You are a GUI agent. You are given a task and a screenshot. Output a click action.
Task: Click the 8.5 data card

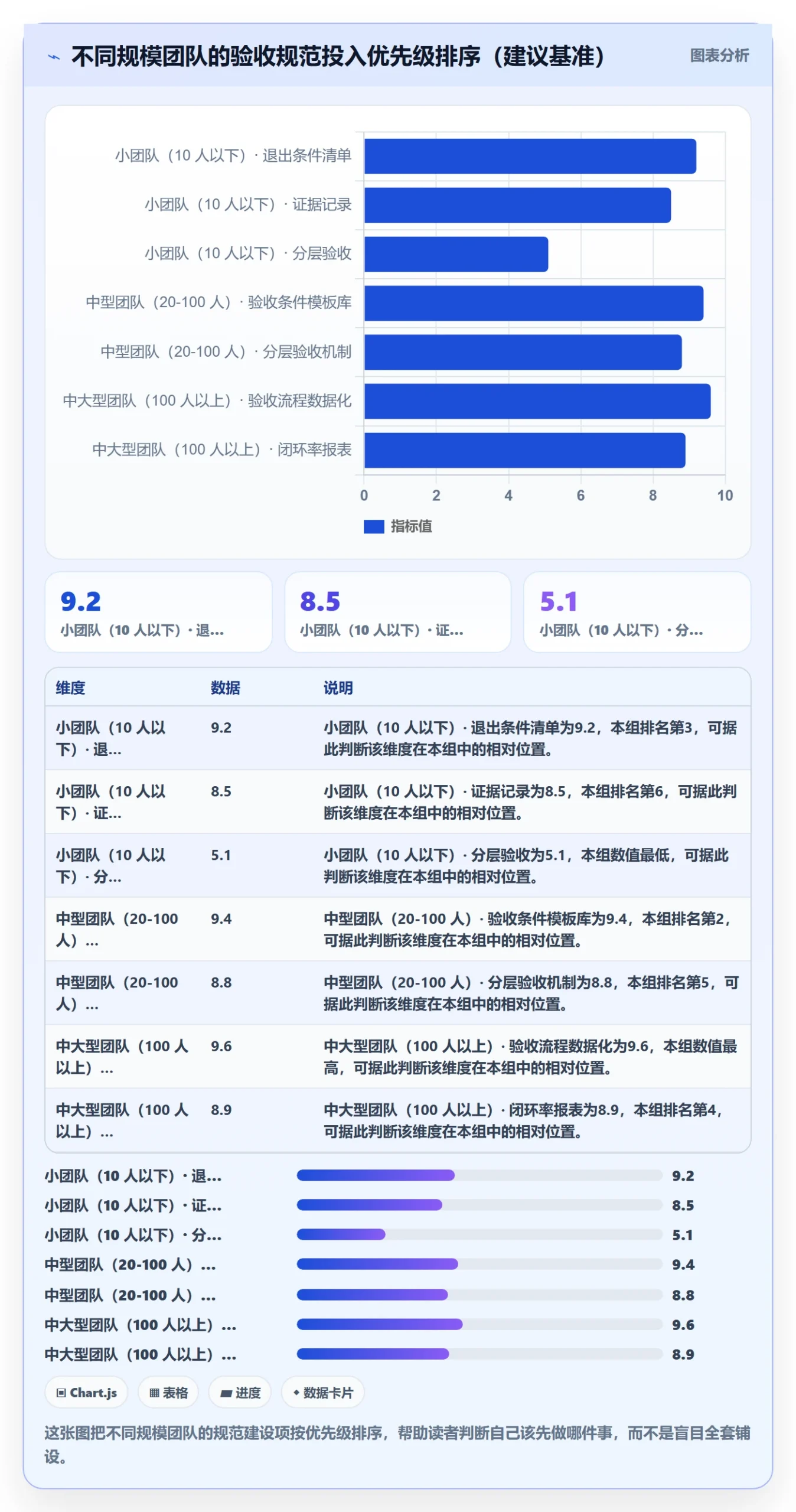tap(397, 611)
